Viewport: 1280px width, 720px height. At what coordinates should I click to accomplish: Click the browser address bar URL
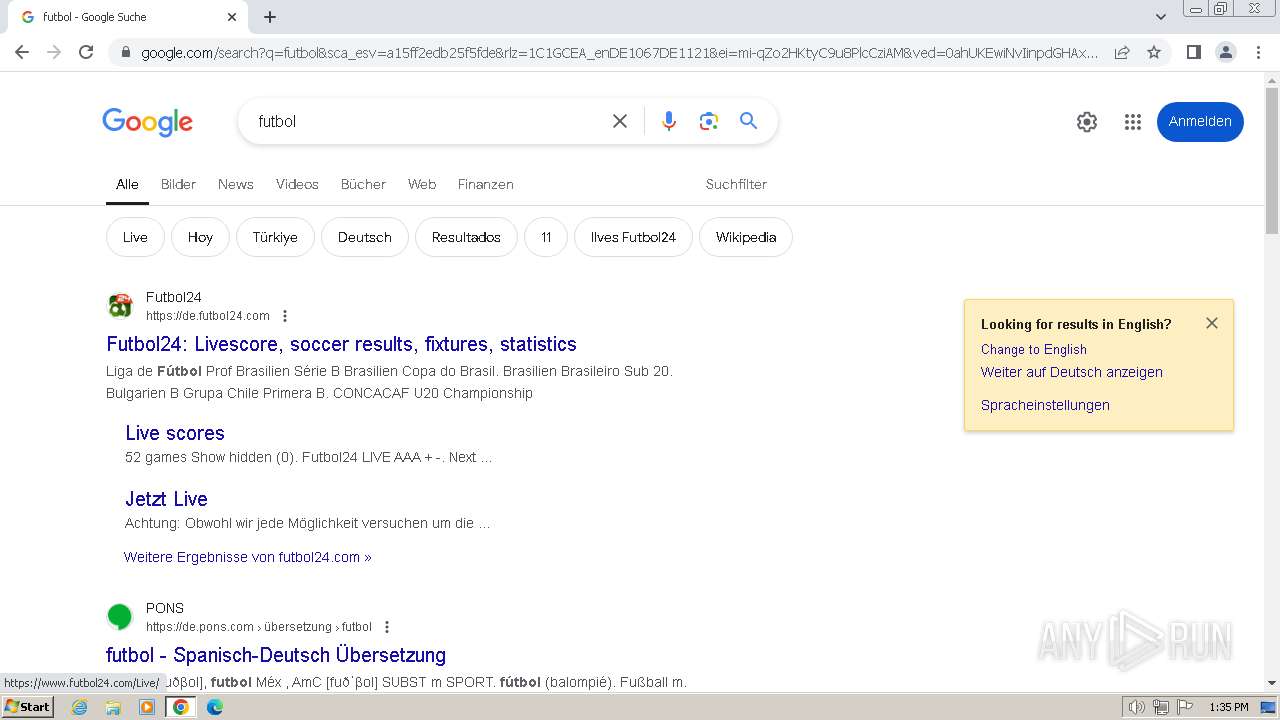620,53
